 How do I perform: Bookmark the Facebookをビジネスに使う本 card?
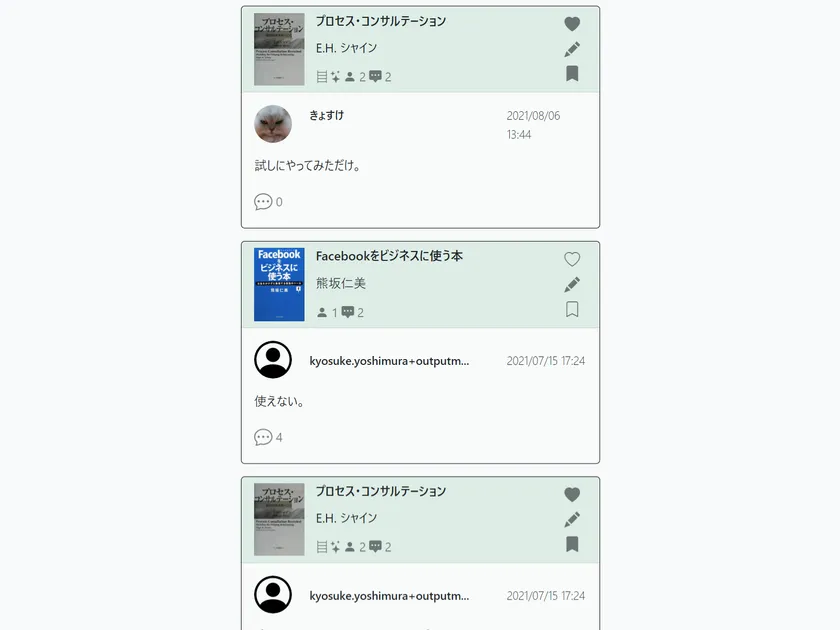click(572, 309)
